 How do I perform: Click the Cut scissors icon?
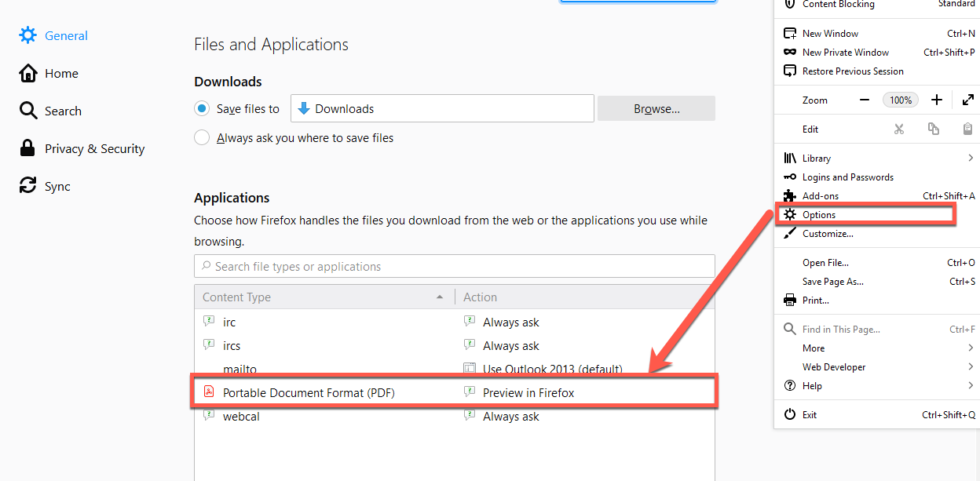coord(899,129)
